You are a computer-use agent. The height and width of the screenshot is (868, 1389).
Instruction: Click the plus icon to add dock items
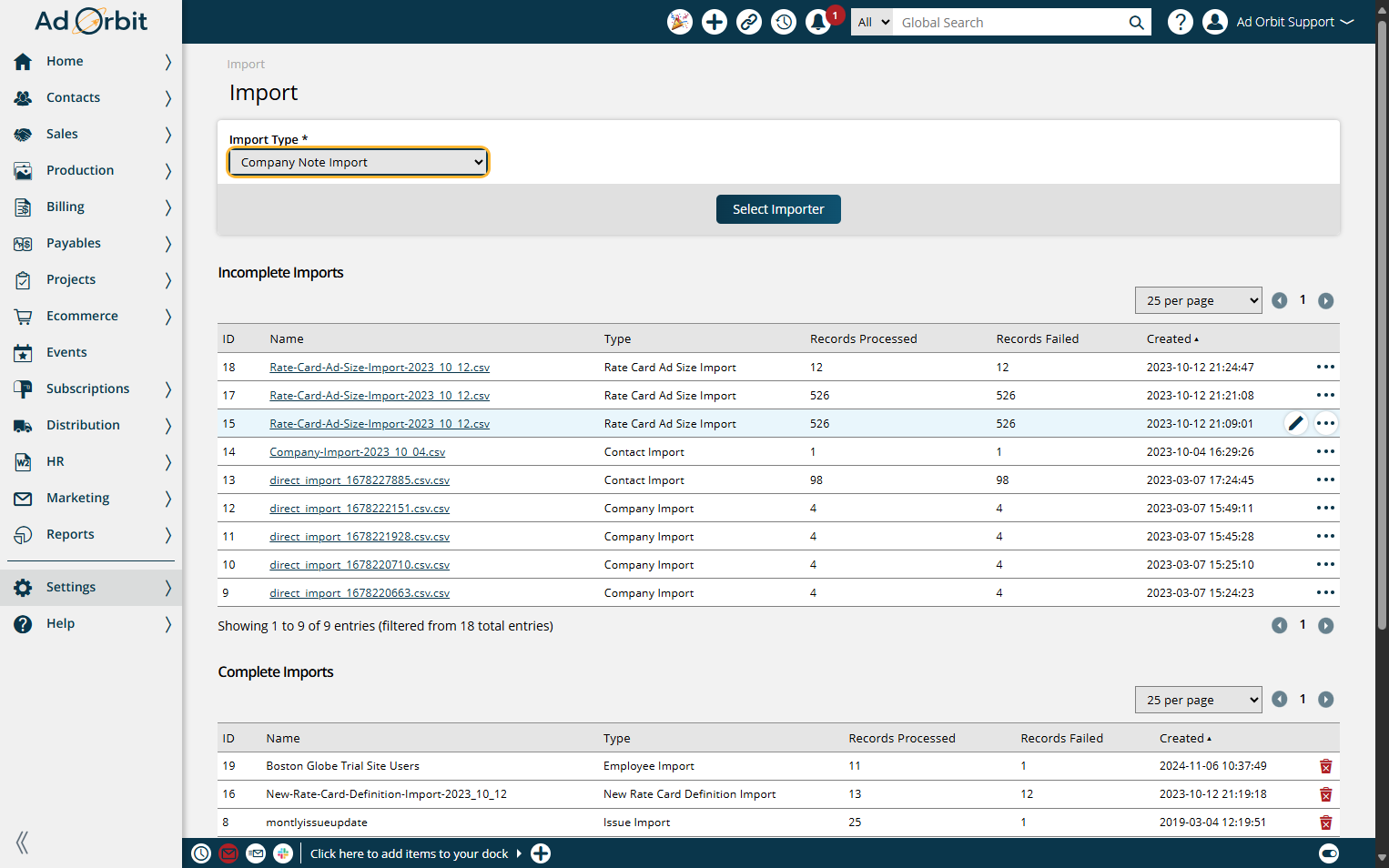point(541,853)
